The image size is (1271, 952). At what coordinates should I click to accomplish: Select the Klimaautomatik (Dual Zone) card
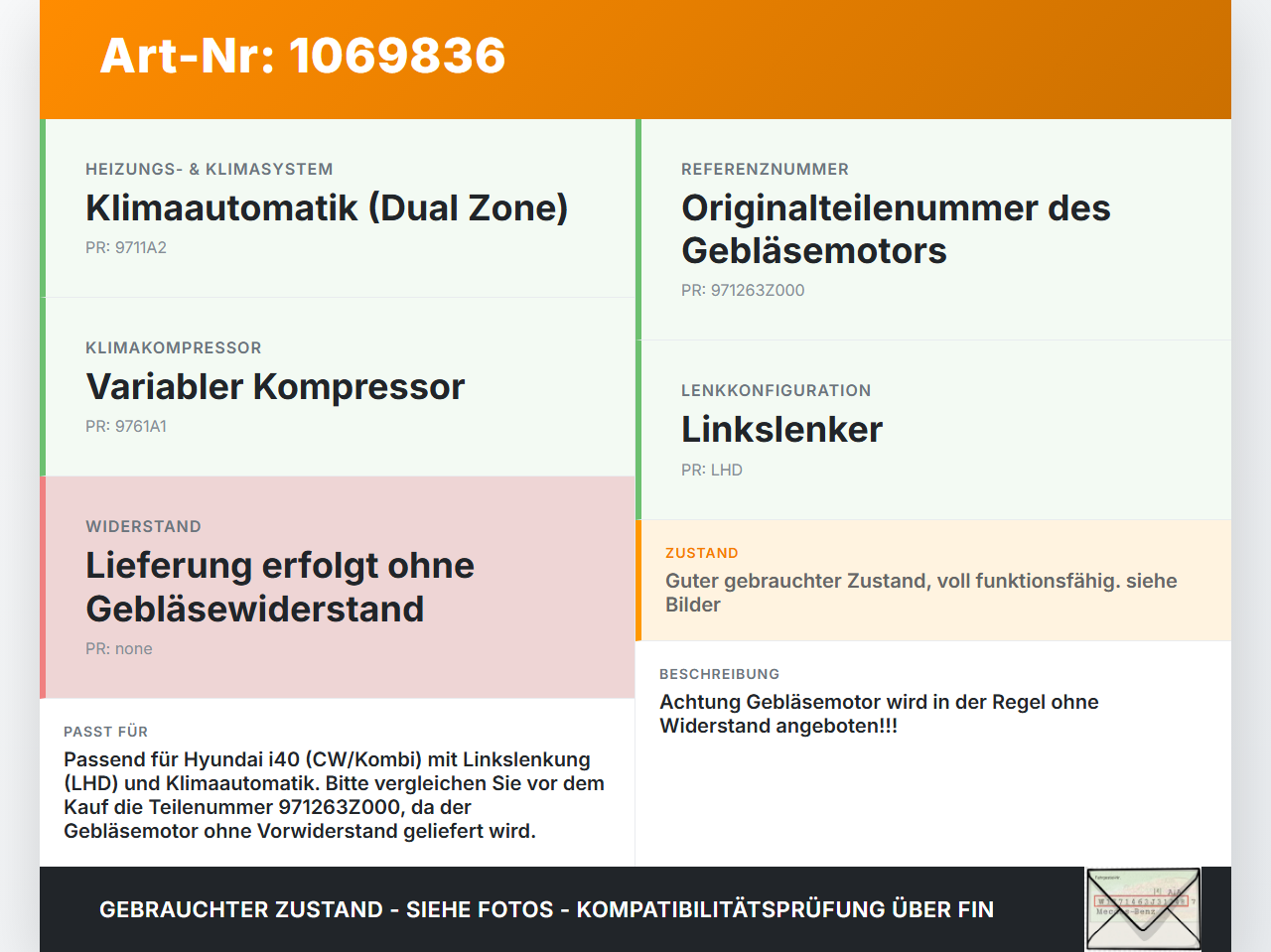coord(338,208)
